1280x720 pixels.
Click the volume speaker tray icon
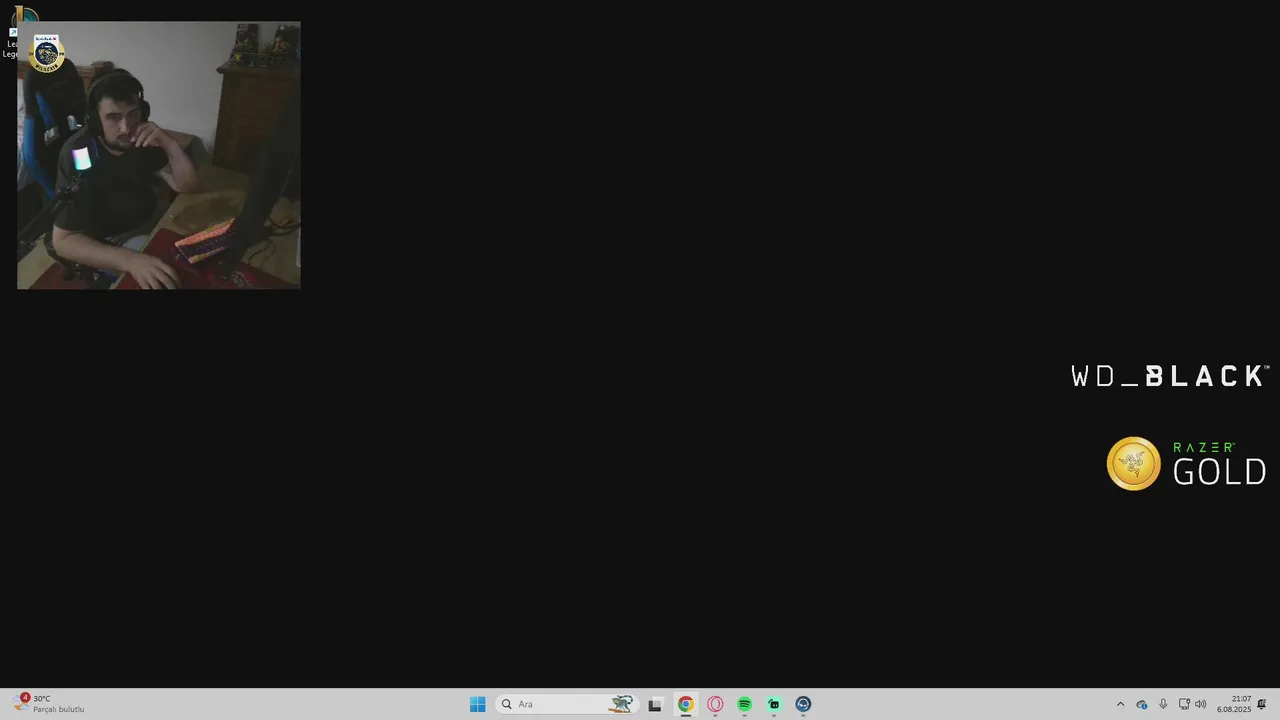(x=1200, y=704)
